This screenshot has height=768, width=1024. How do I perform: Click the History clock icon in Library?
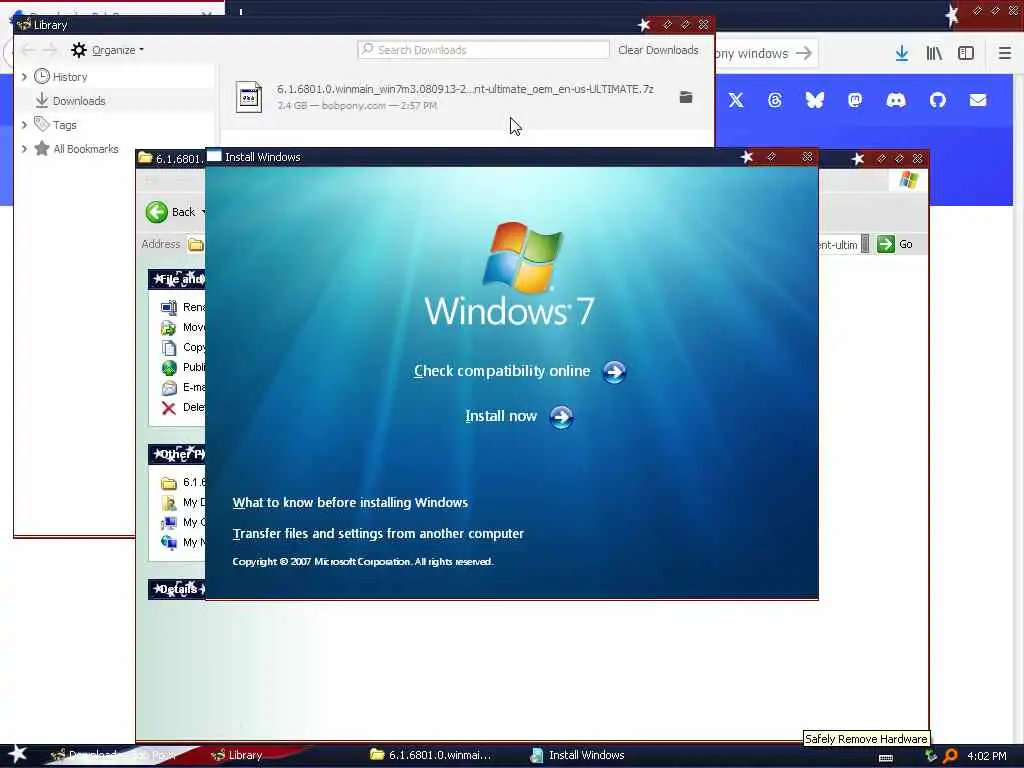[42, 76]
